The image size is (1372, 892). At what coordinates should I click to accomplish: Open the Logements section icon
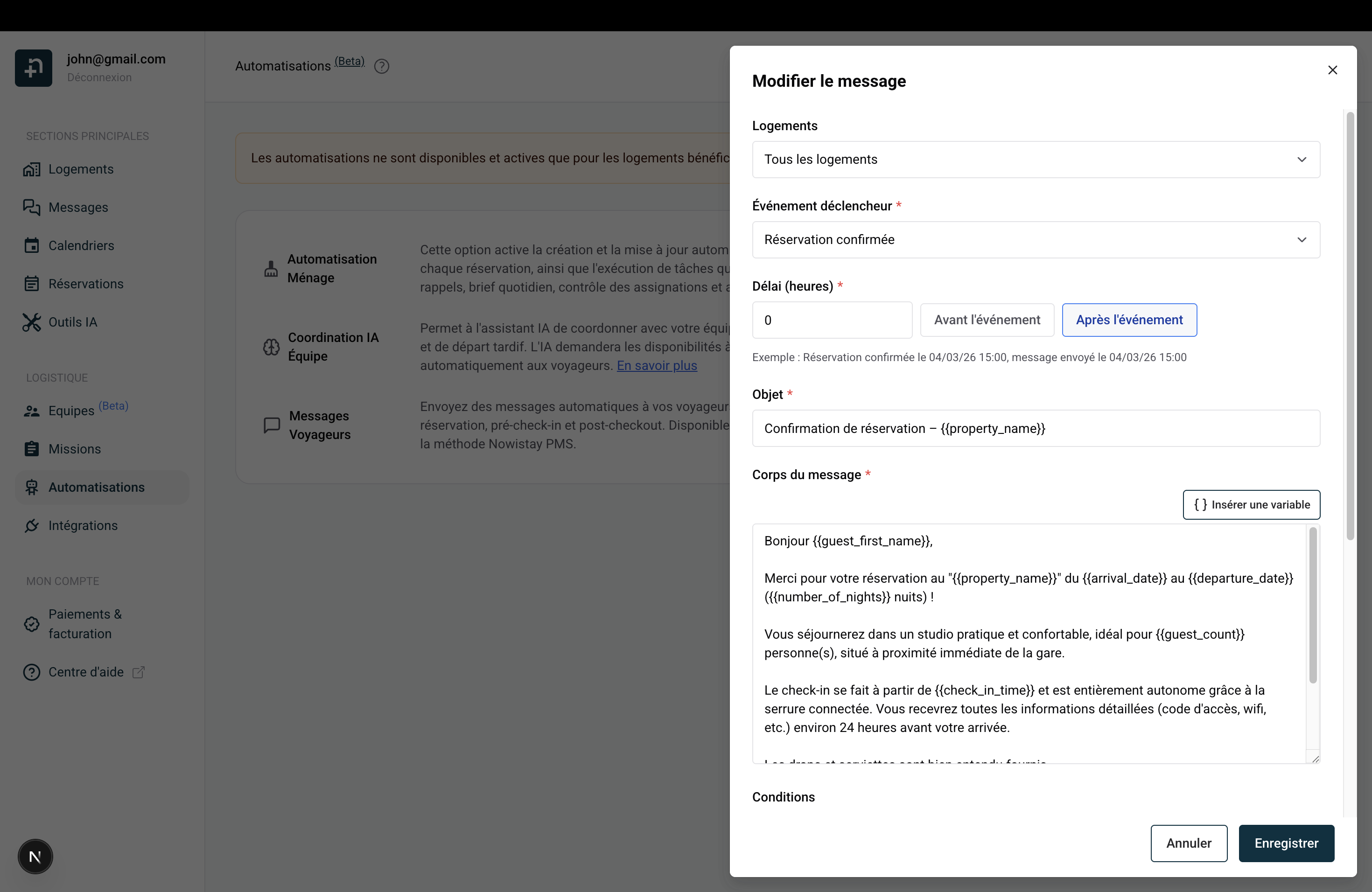click(33, 169)
